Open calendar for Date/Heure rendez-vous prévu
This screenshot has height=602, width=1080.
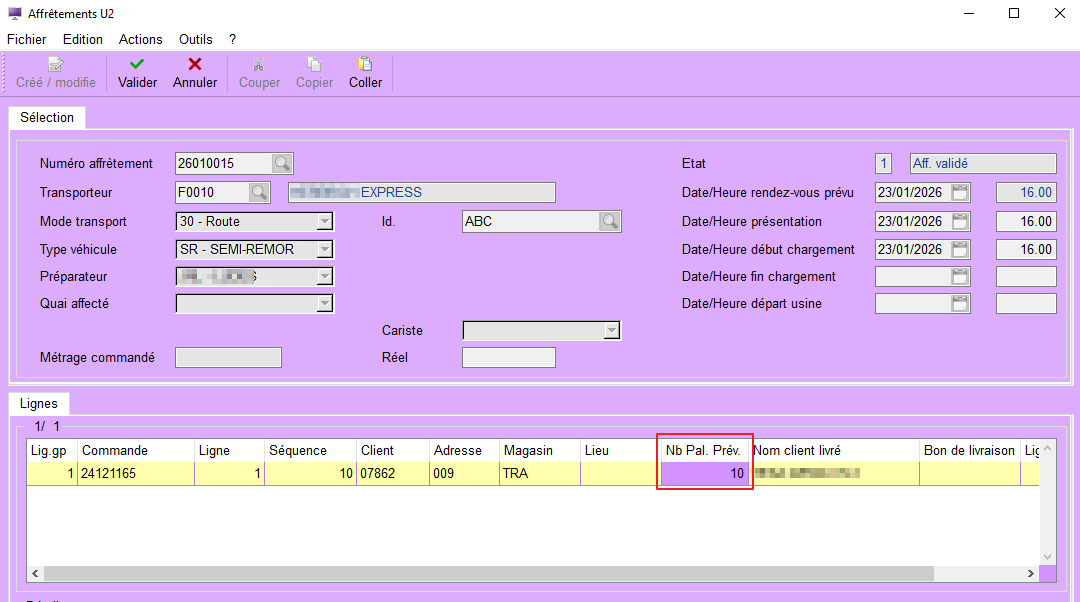960,192
